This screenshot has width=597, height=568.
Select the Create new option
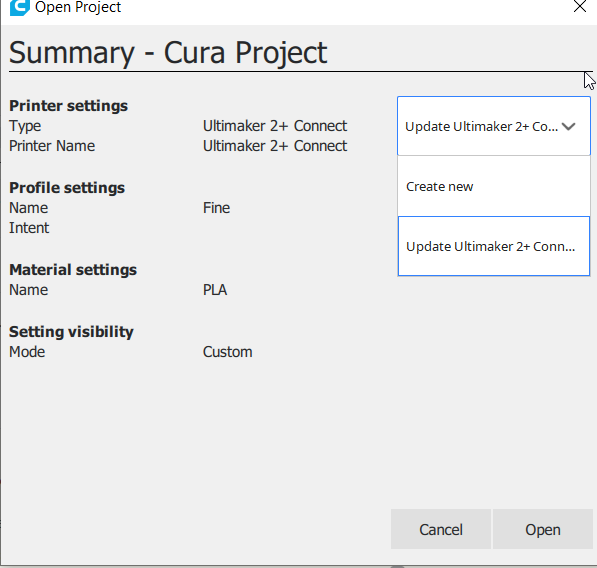click(x=493, y=187)
